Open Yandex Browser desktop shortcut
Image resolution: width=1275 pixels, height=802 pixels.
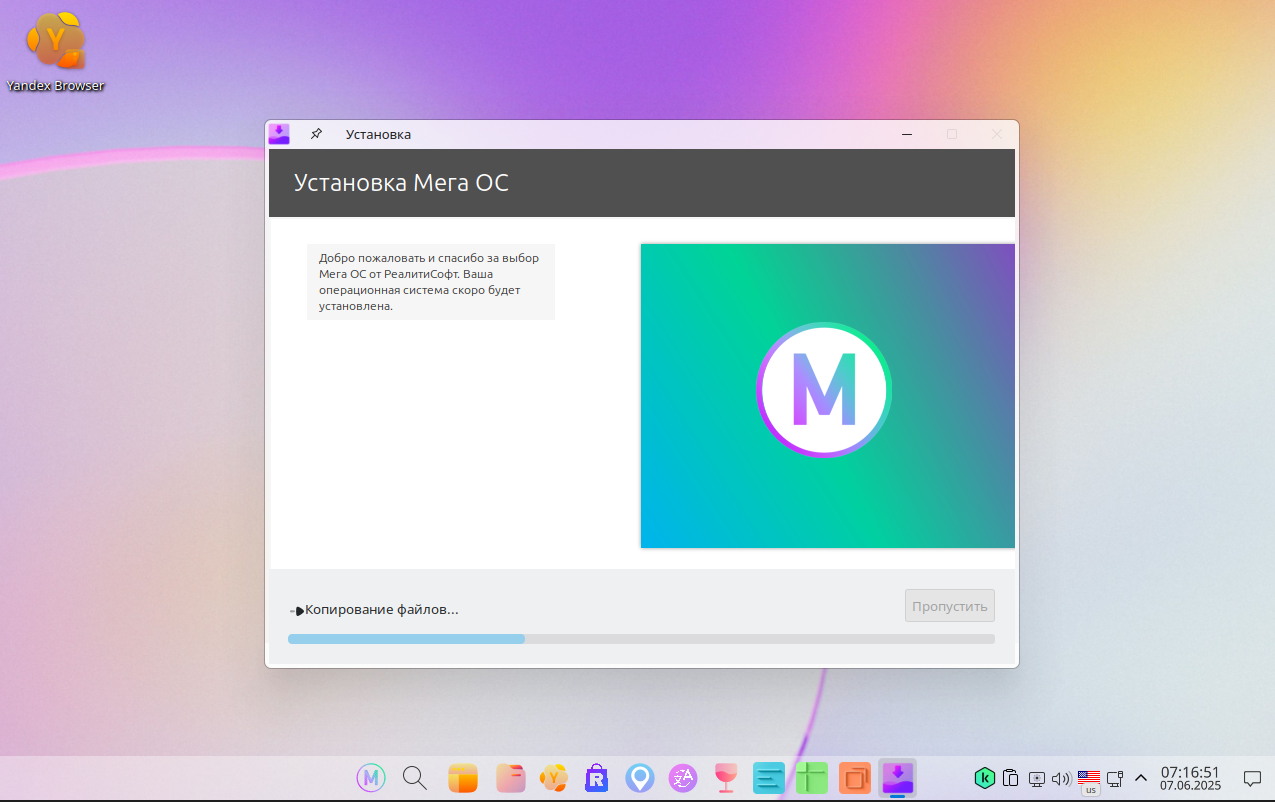coord(55,50)
